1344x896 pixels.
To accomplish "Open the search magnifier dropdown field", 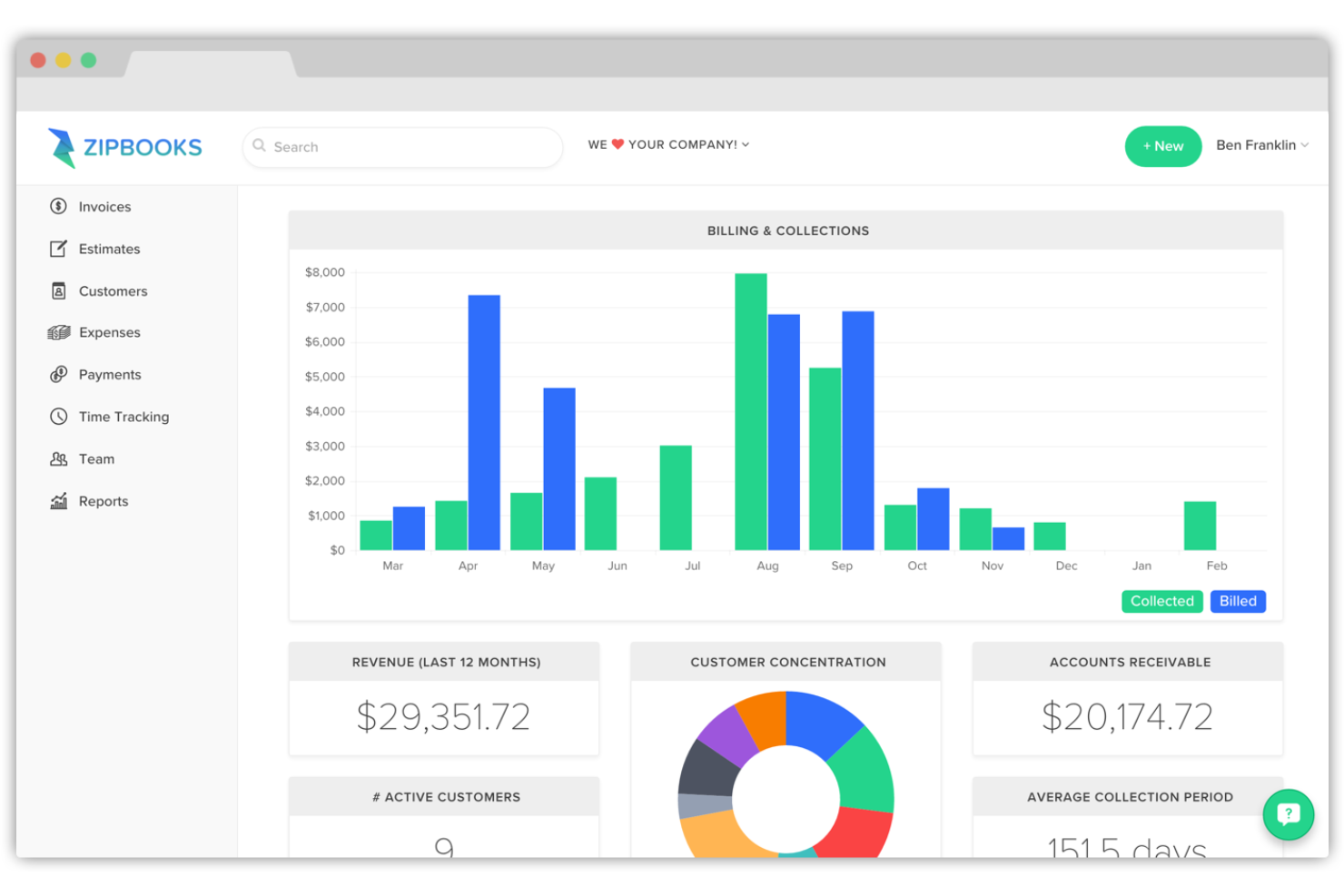I will point(260,146).
